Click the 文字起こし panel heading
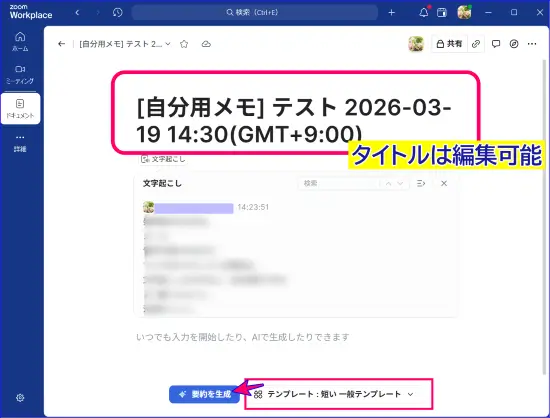This screenshot has width=550, height=418. 162,183
